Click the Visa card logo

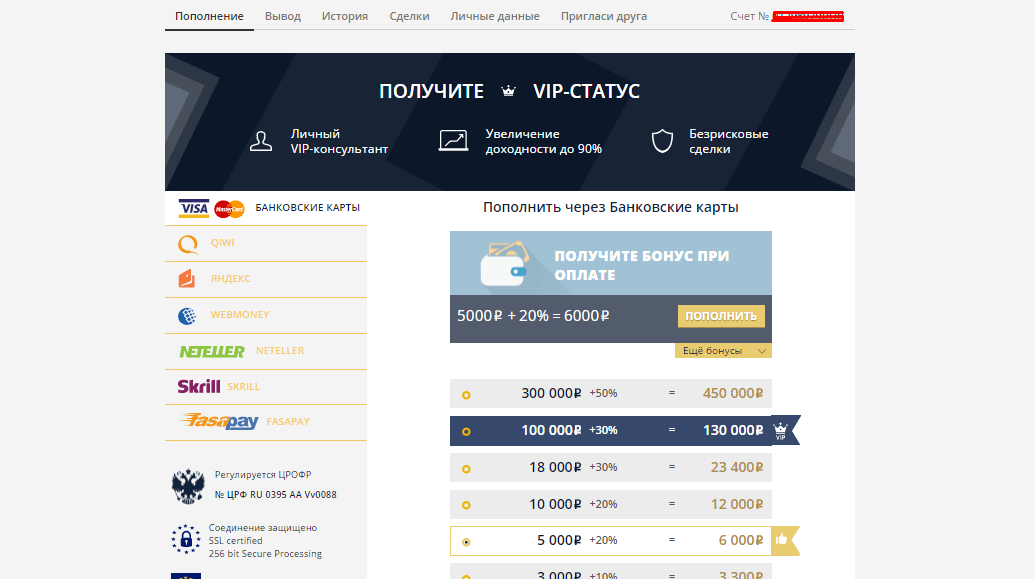[193, 209]
